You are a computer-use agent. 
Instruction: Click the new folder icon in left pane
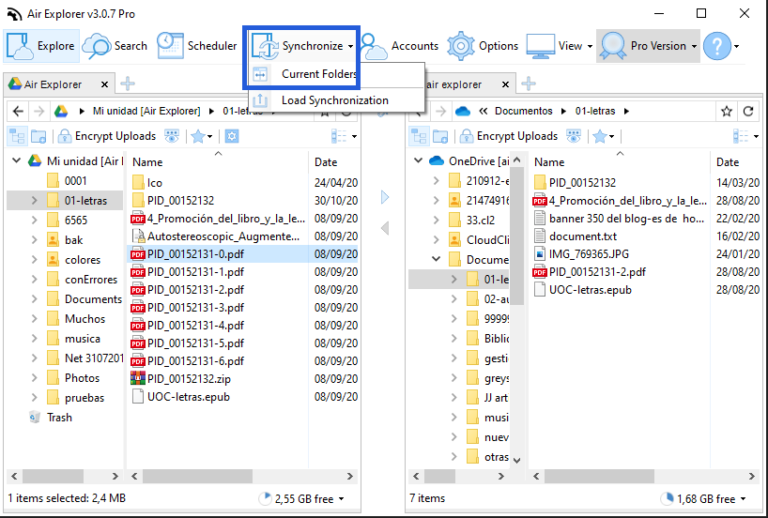point(39,136)
